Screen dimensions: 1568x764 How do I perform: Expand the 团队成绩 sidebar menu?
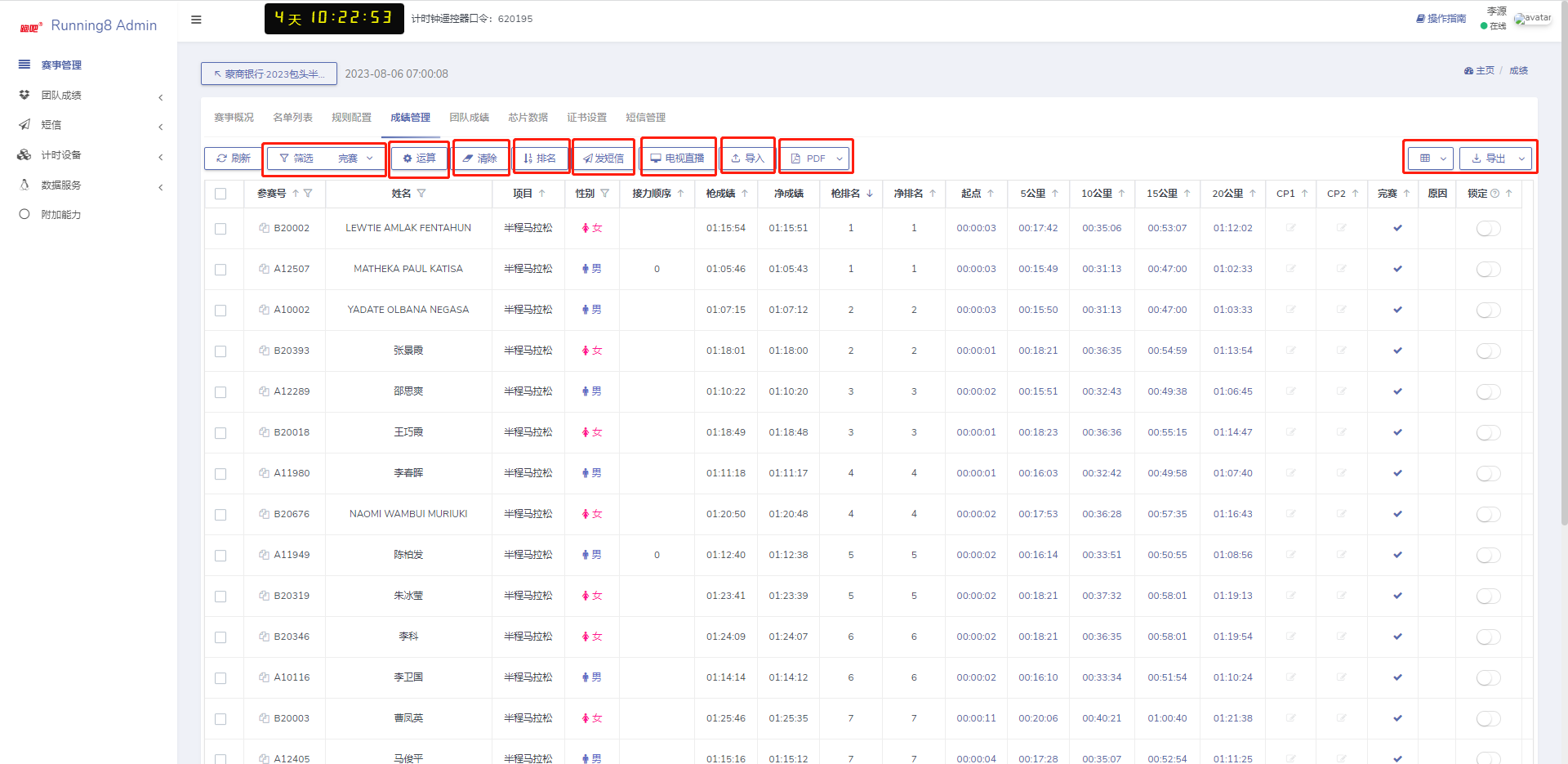(90, 96)
